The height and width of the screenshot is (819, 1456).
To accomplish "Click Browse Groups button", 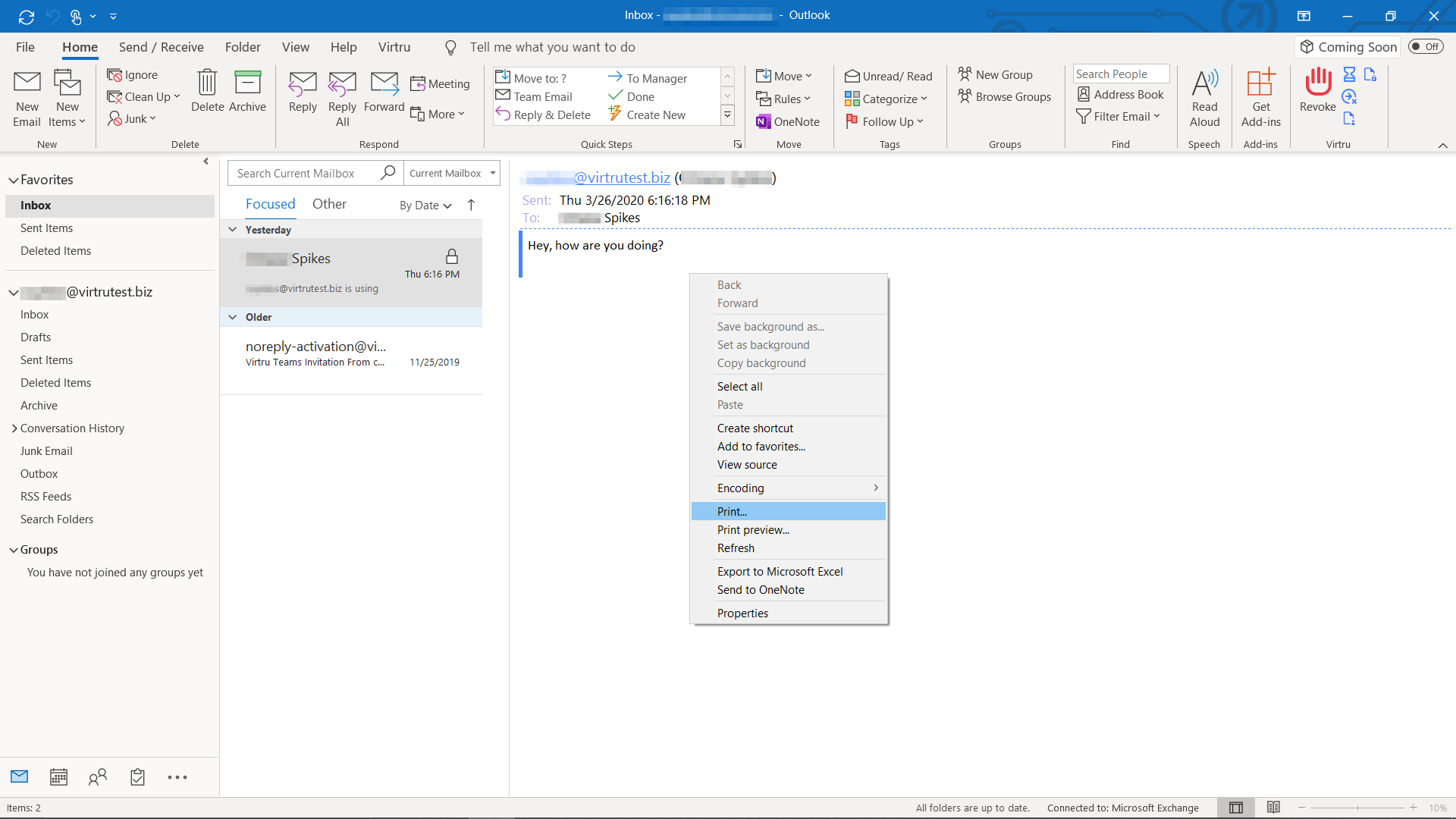I will click(1005, 96).
